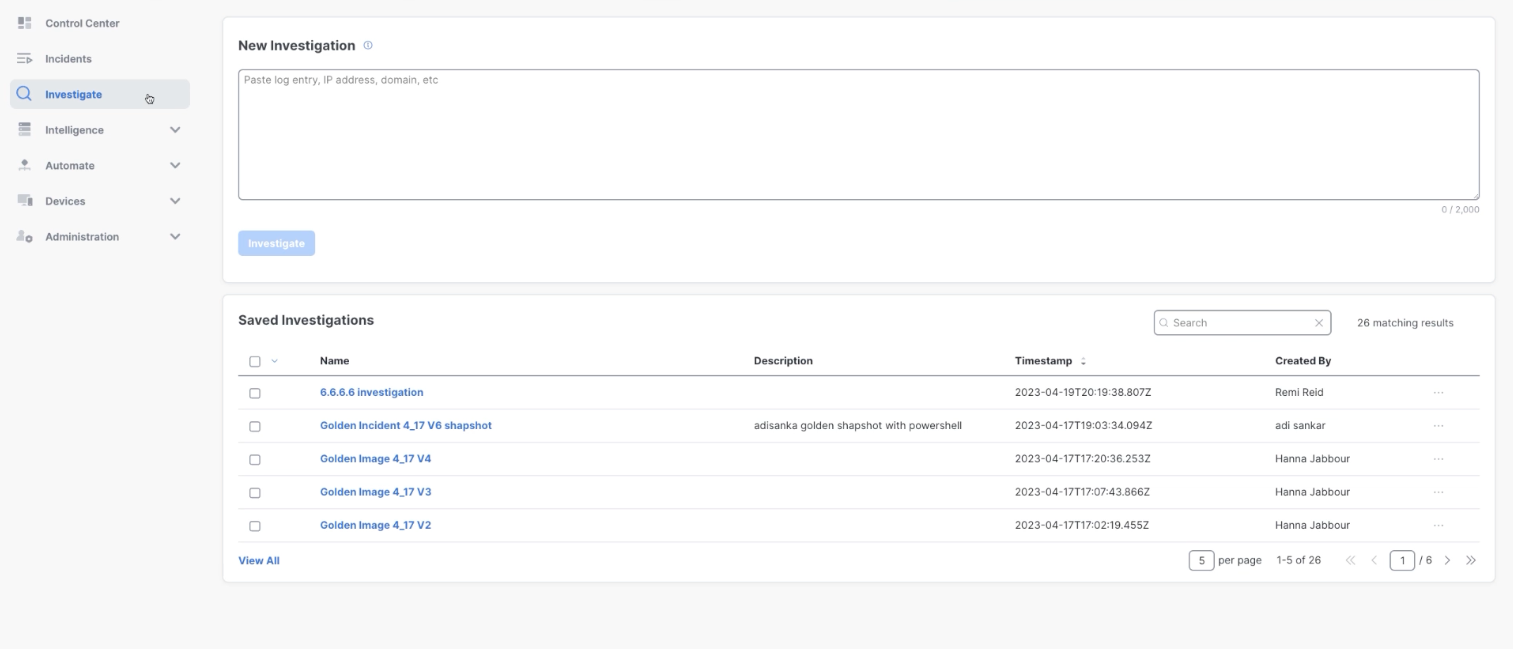Clear the search box with X icon

[1318, 323]
